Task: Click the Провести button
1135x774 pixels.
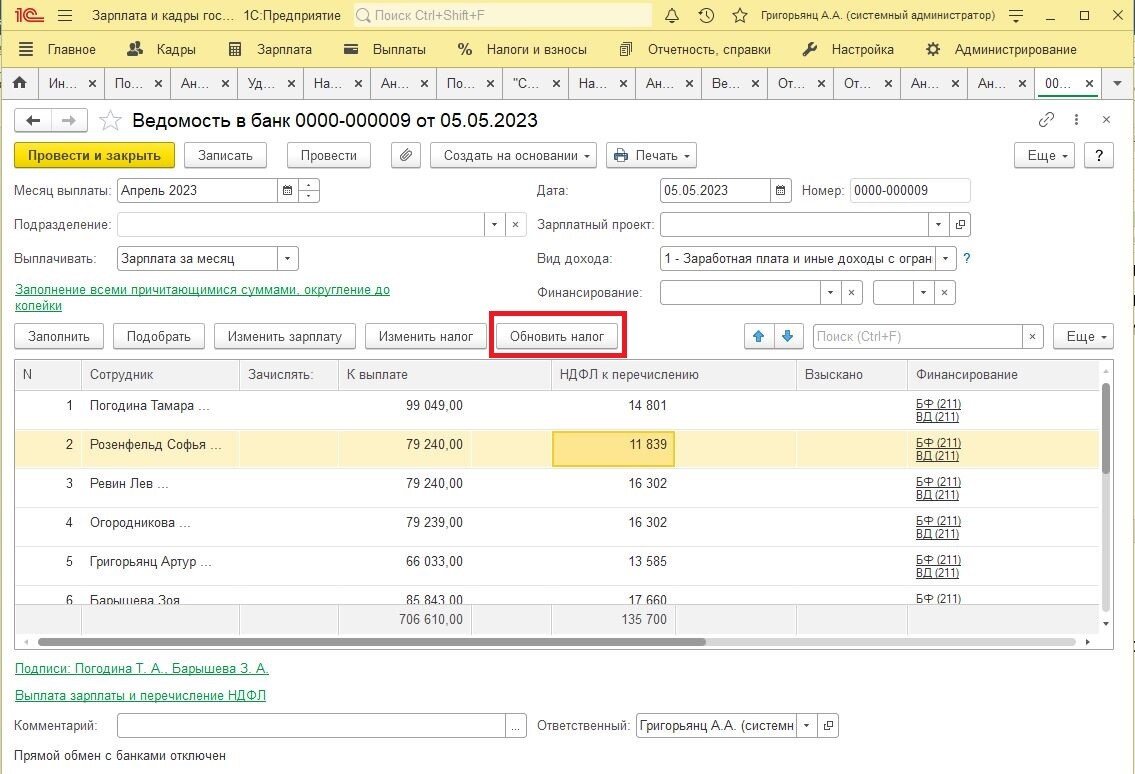Action: pos(329,155)
